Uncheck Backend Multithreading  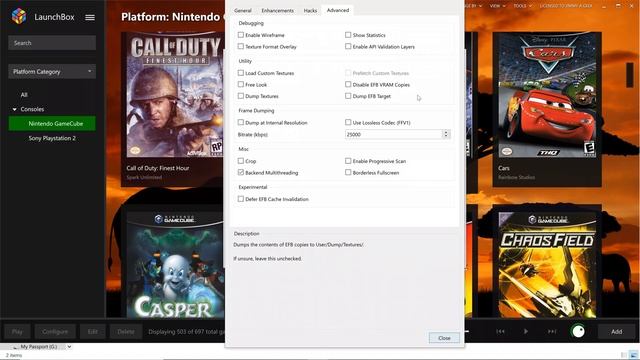[x=241, y=173]
